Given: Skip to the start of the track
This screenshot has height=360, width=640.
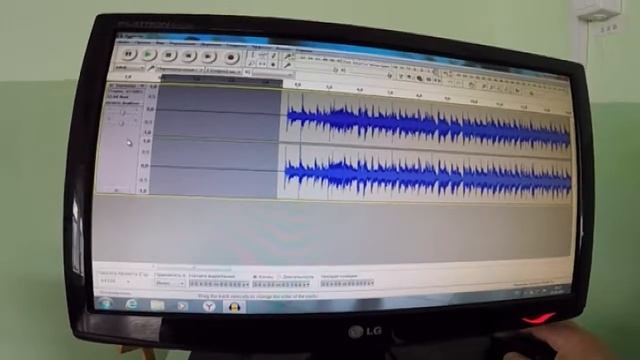Looking at the screenshot, I should [x=188, y=56].
